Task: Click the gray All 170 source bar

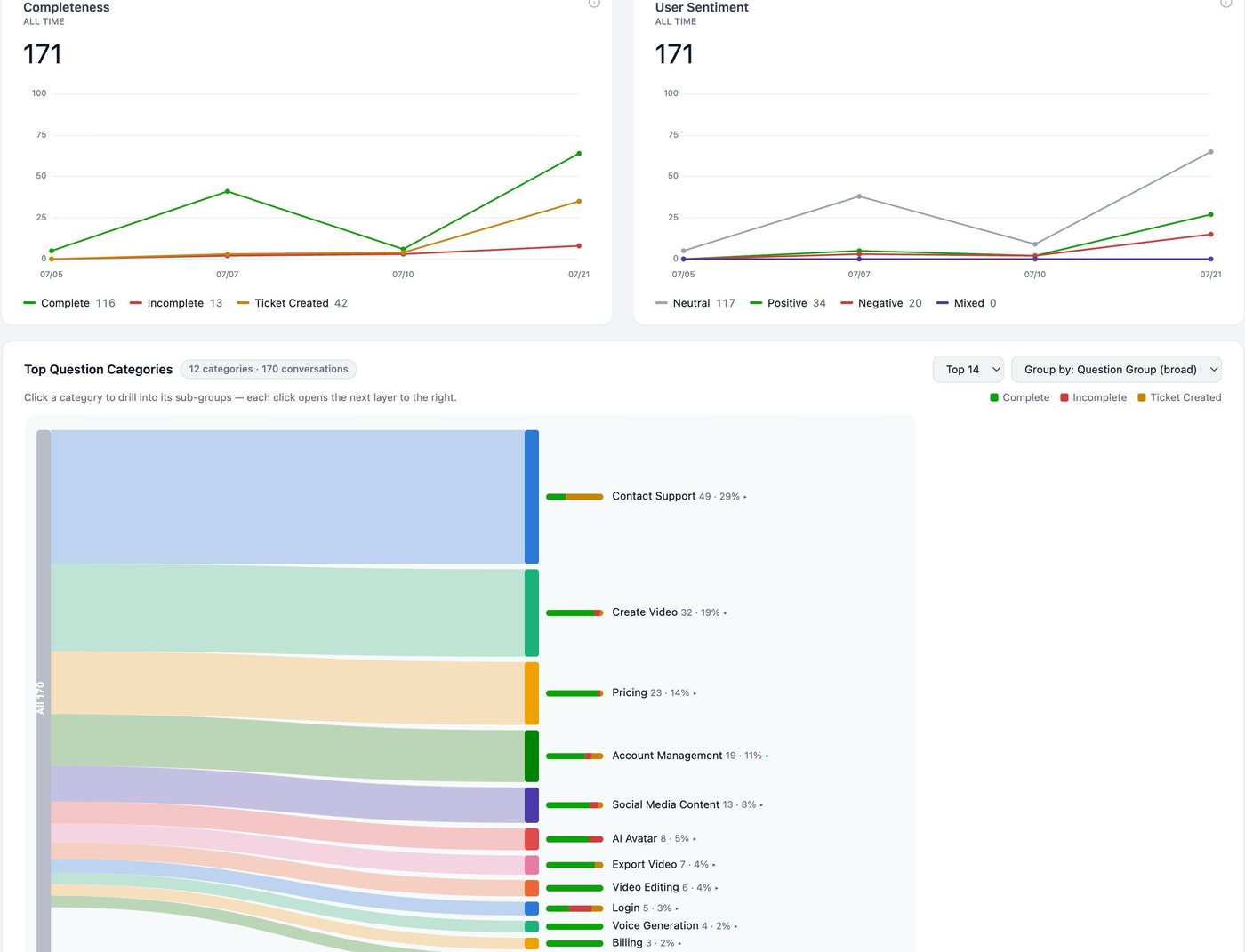Action: coord(44,692)
